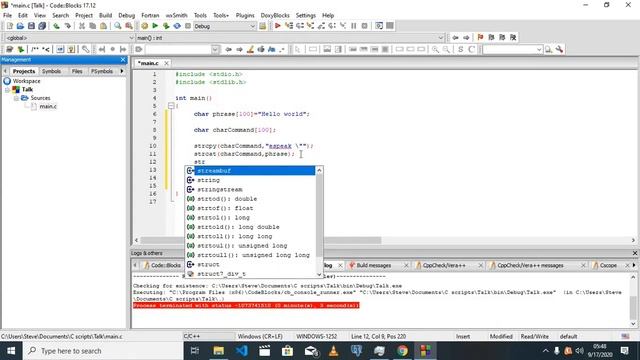Click autocomplete list scroll down arrow
This screenshot has height=360, width=640.
pos(319,274)
